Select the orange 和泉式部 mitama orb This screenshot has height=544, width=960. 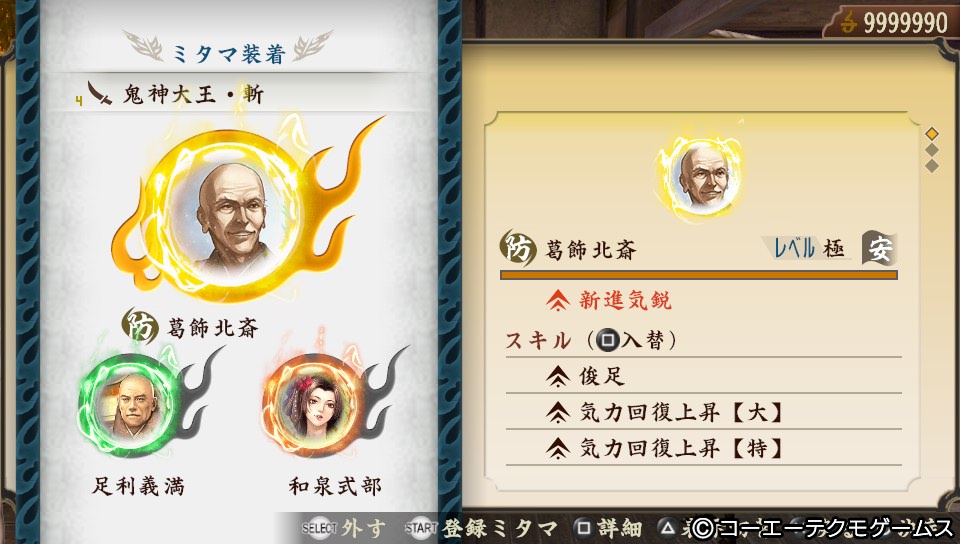point(315,404)
